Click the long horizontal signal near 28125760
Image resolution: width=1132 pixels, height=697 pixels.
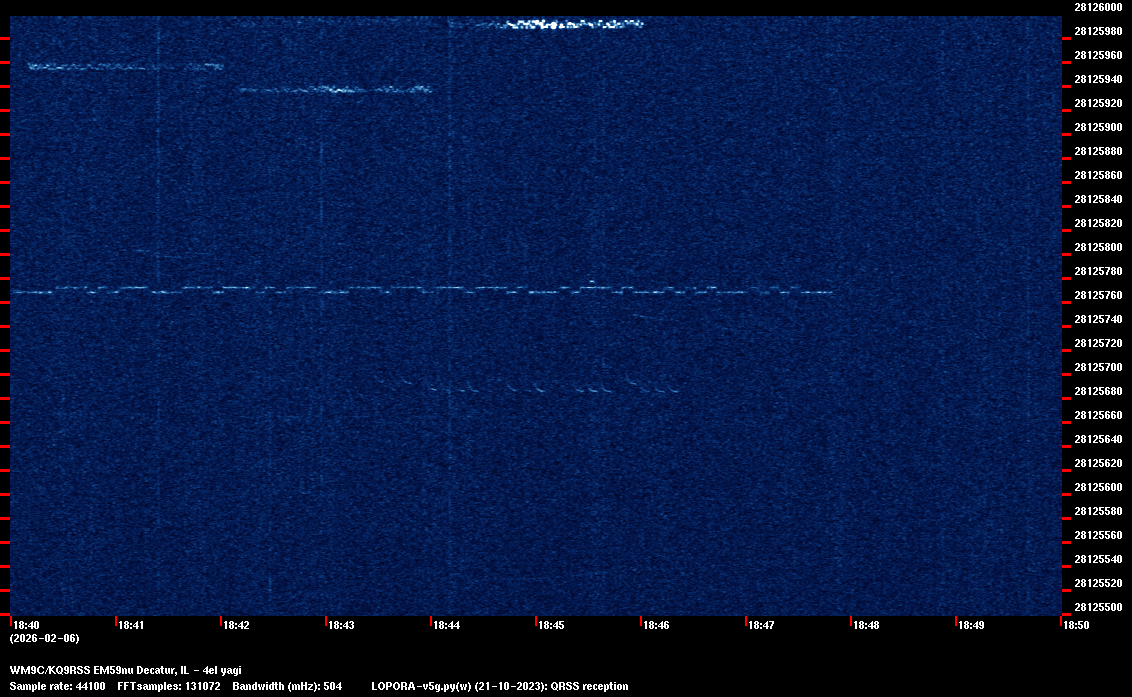(420, 290)
